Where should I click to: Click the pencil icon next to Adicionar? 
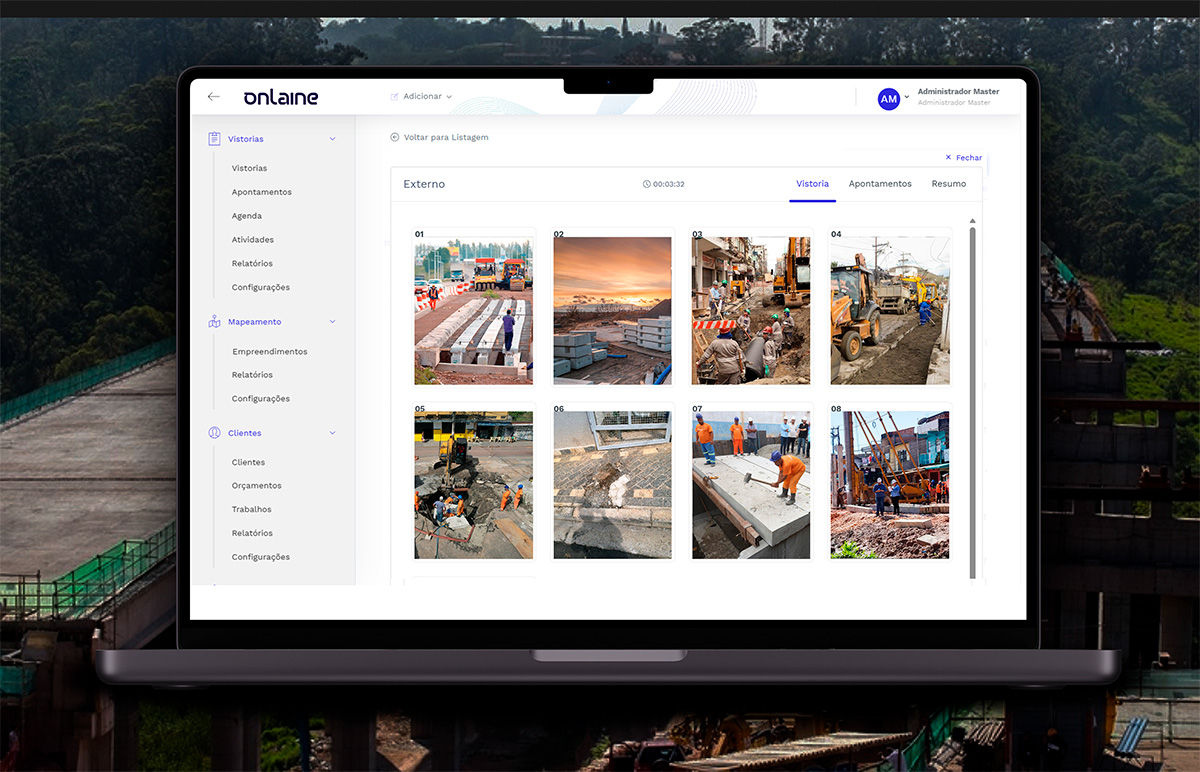395,97
